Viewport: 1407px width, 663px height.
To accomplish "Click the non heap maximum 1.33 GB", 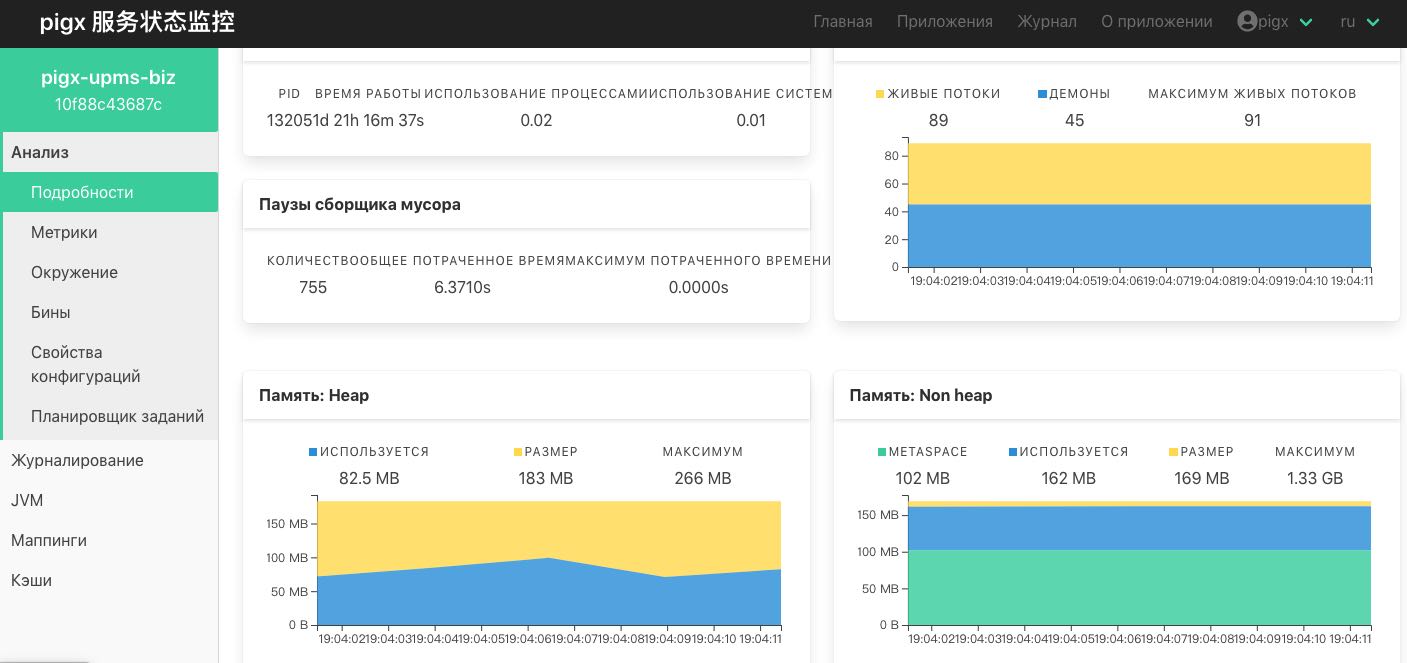I will point(1315,478).
